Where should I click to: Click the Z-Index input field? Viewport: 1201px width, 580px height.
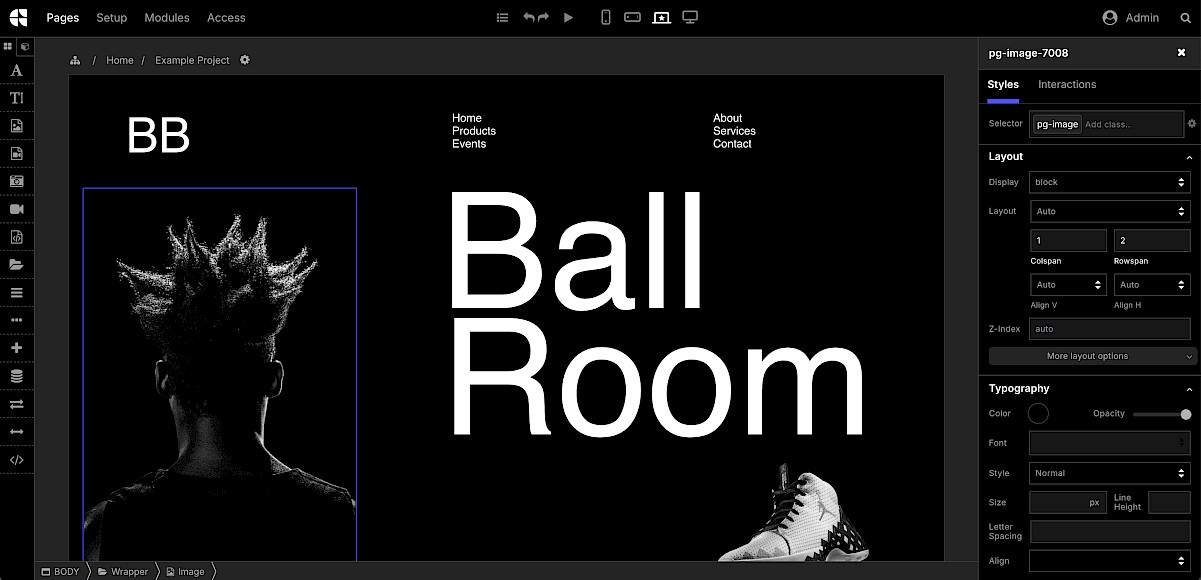1109,328
